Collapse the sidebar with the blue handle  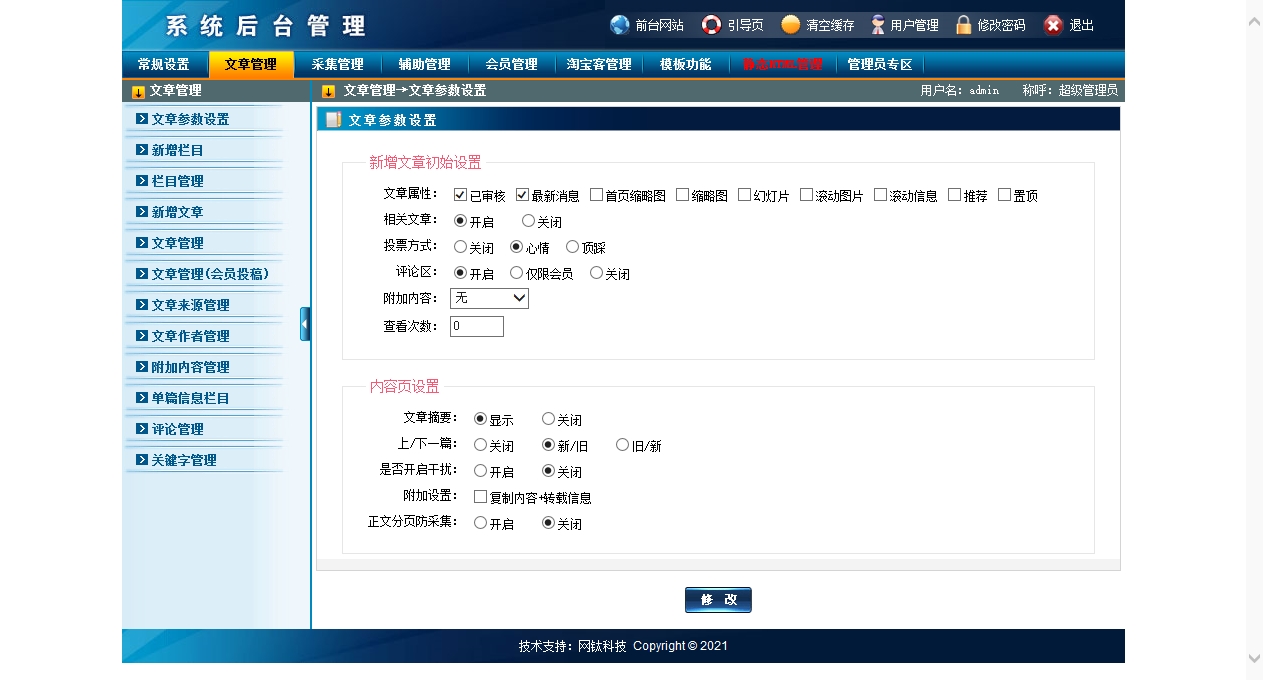pos(305,324)
